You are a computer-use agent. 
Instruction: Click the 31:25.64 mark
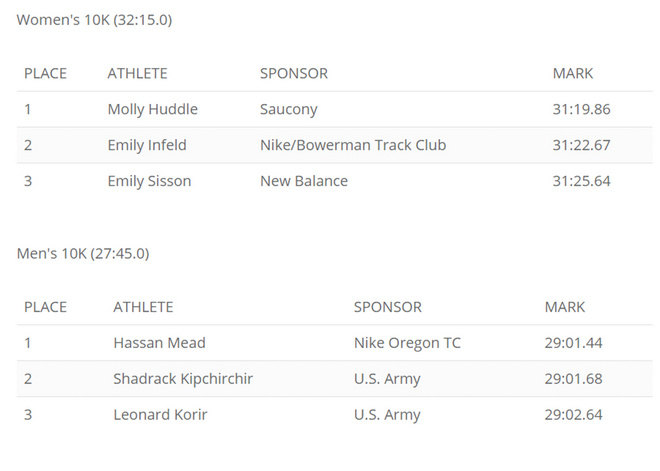coord(581,181)
